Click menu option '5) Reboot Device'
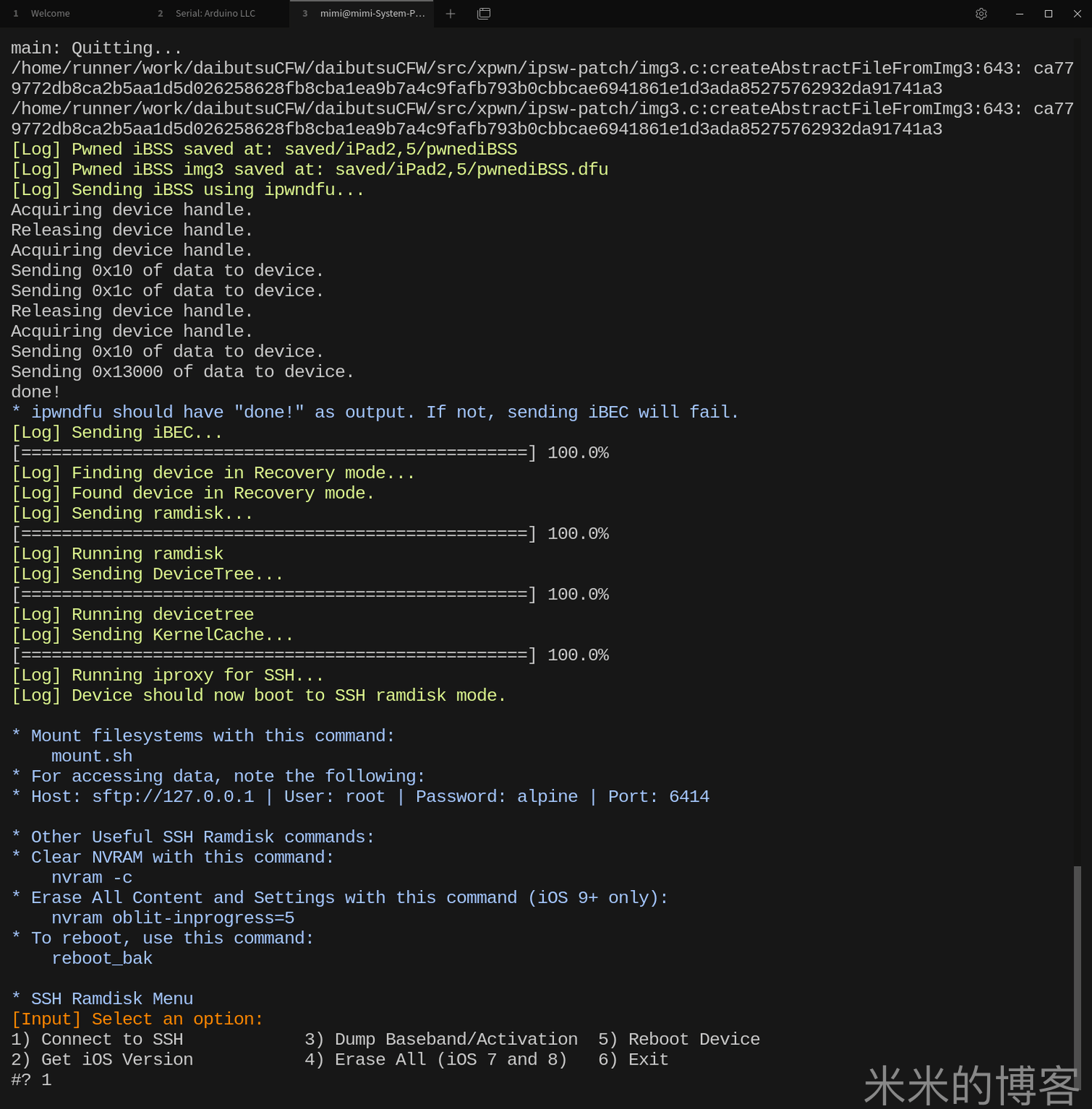The width and height of the screenshot is (1092, 1109). tap(678, 1039)
